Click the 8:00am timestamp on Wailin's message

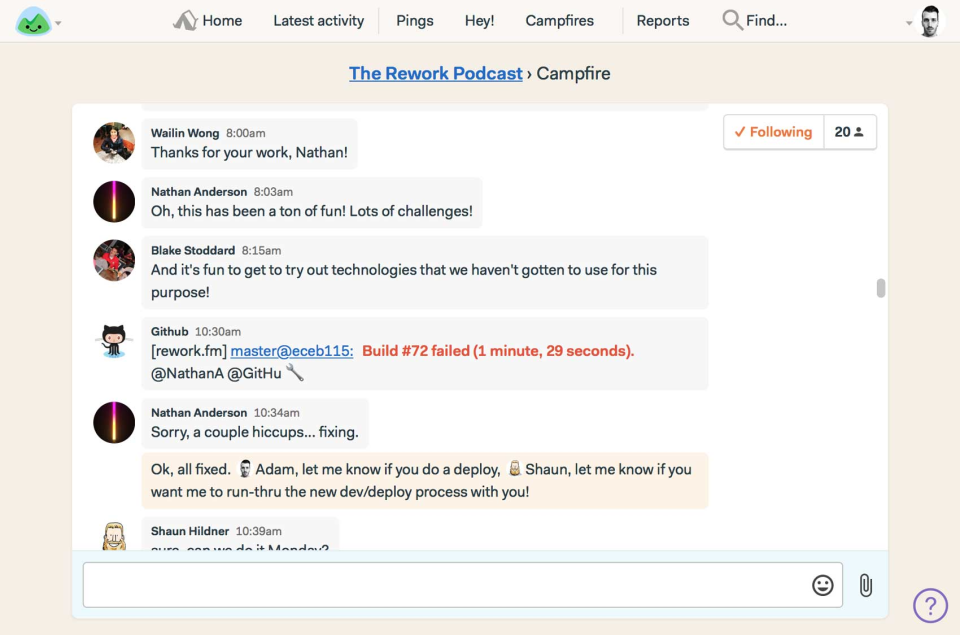coord(246,133)
